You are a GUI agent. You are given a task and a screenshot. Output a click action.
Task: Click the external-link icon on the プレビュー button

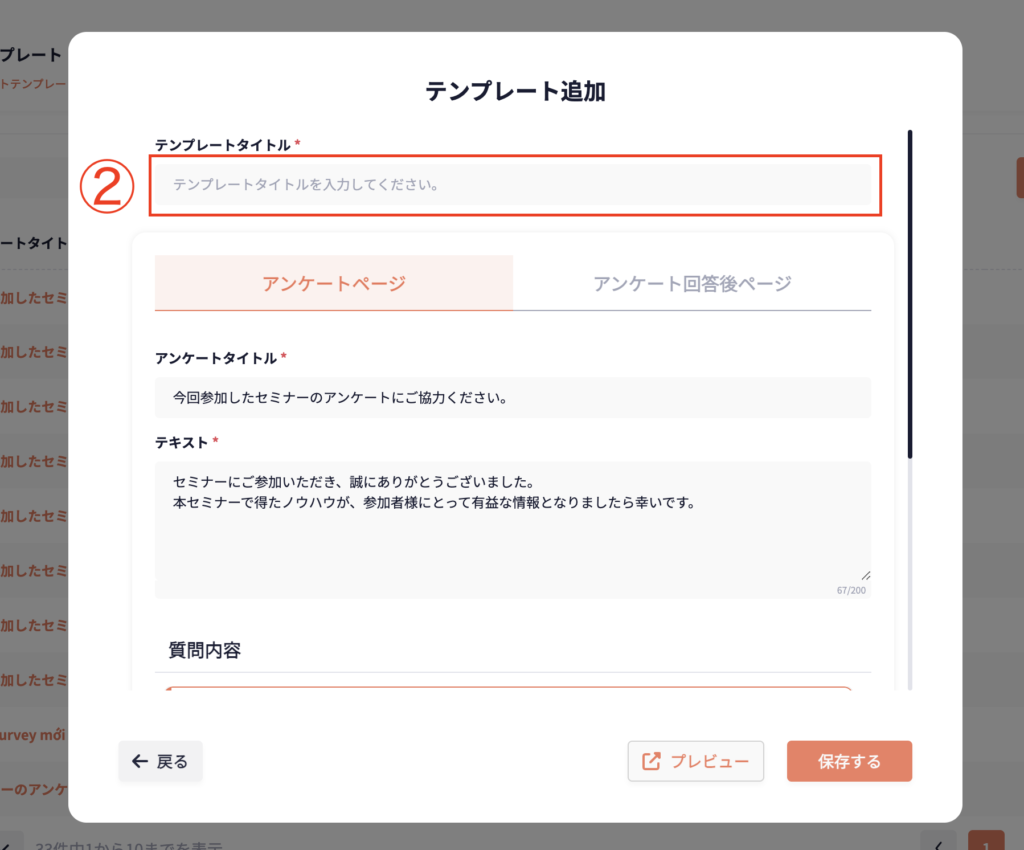point(651,762)
